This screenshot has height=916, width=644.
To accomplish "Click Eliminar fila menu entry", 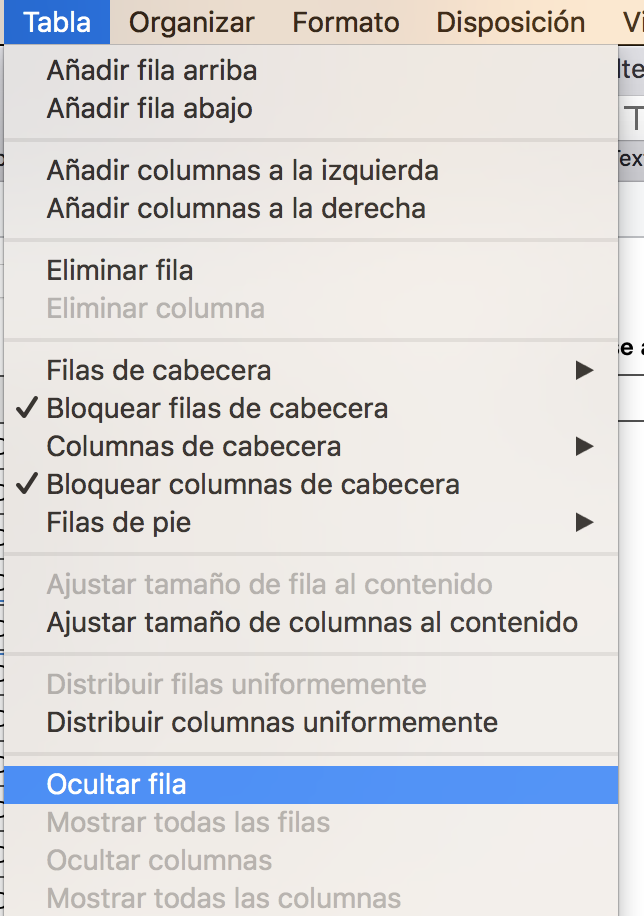I will coord(120,271).
